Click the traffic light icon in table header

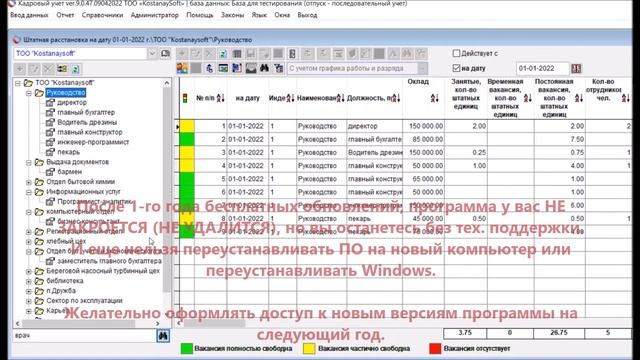coord(185,98)
